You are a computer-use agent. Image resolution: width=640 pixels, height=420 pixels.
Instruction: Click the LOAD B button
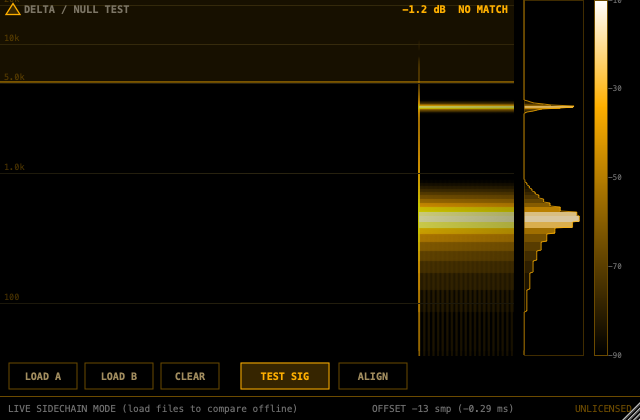pyautogui.click(x=119, y=376)
